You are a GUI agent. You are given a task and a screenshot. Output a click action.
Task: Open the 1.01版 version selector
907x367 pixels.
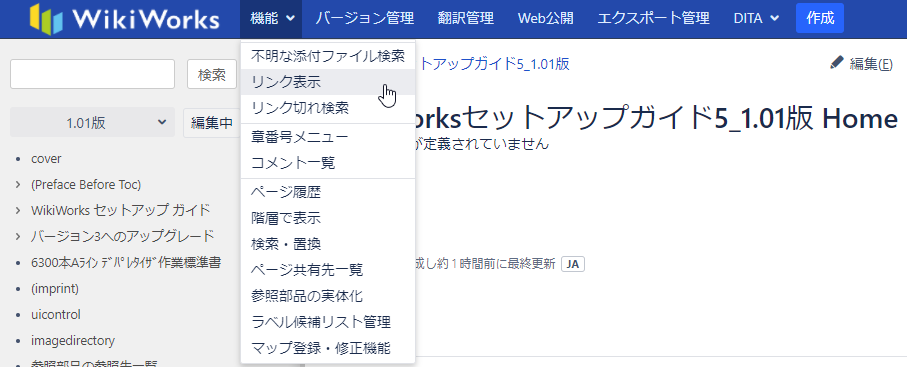[x=93, y=123]
